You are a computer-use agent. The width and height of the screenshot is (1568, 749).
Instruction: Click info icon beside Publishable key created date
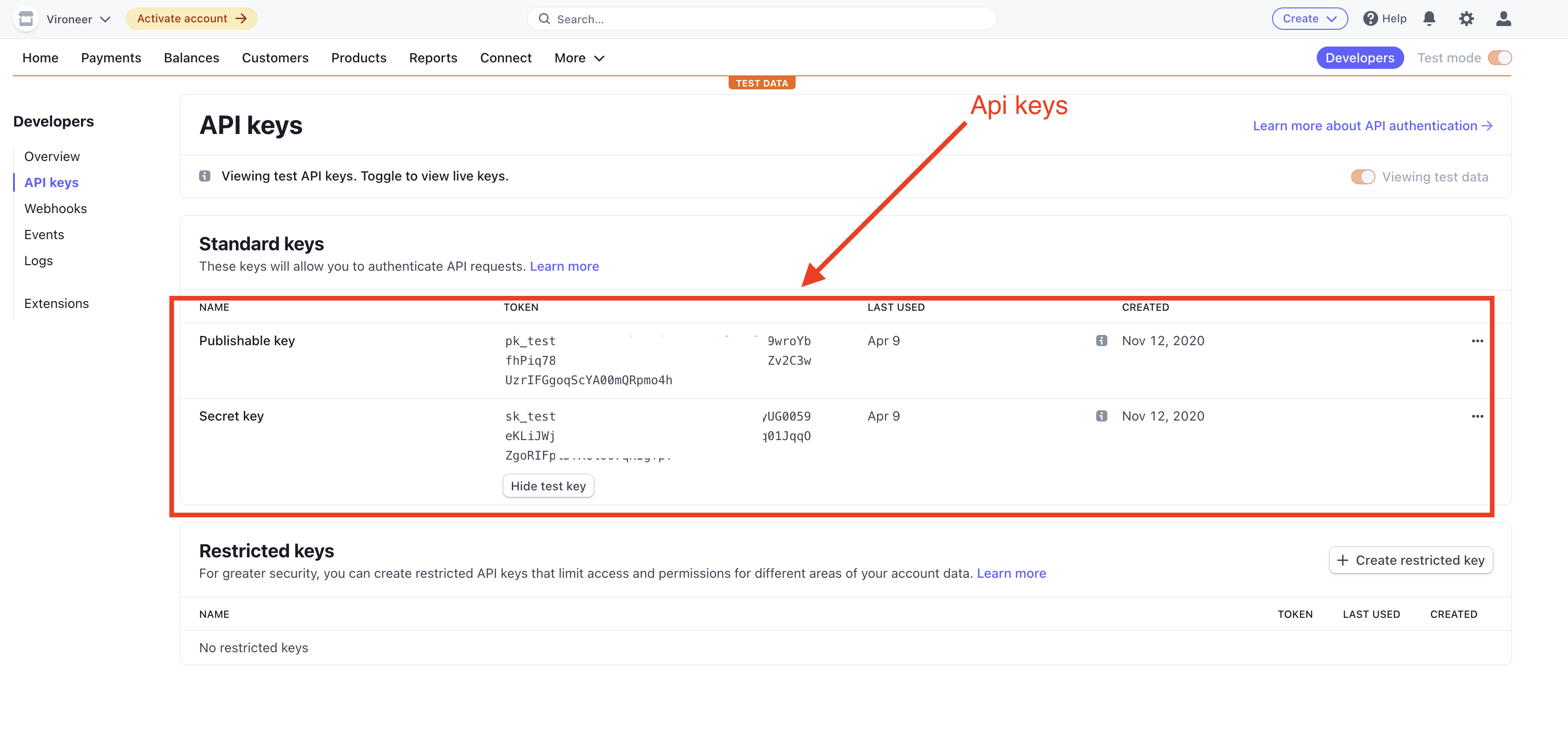coord(1101,341)
